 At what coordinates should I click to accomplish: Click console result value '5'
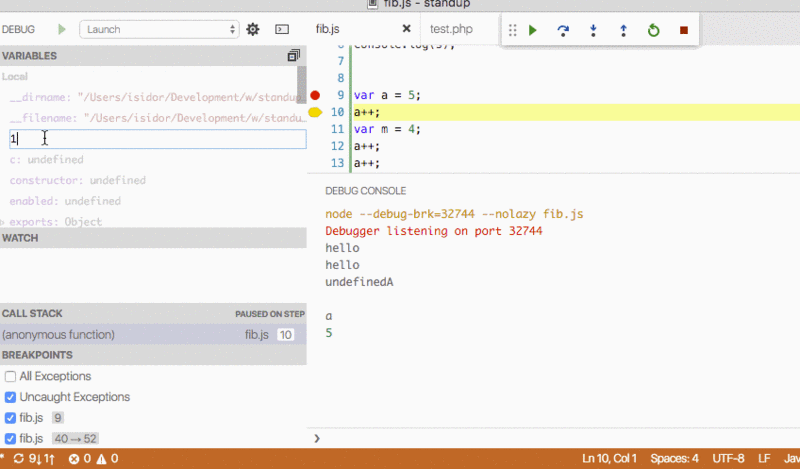click(329, 333)
